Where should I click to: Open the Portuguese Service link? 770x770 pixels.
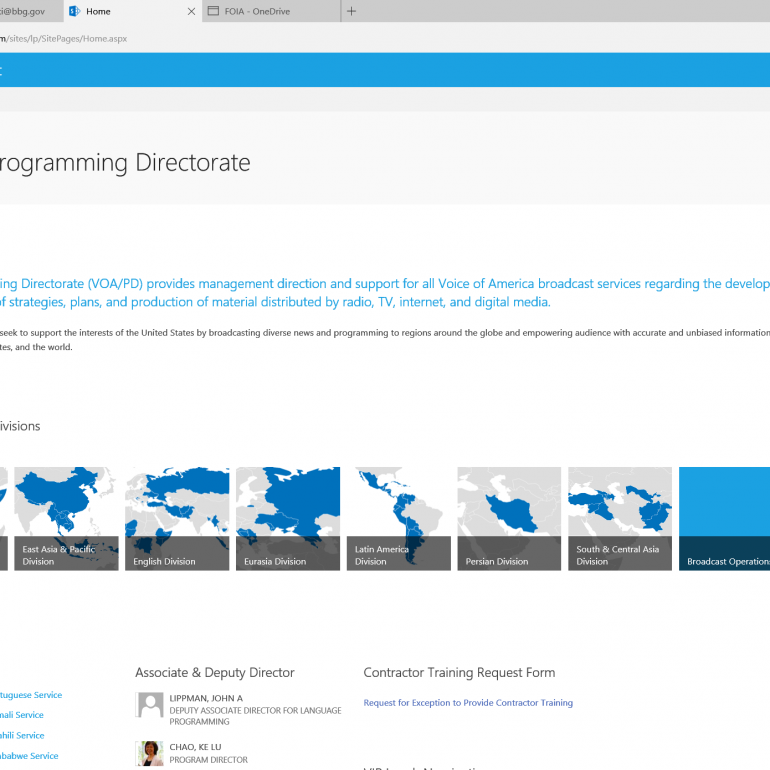coord(31,695)
